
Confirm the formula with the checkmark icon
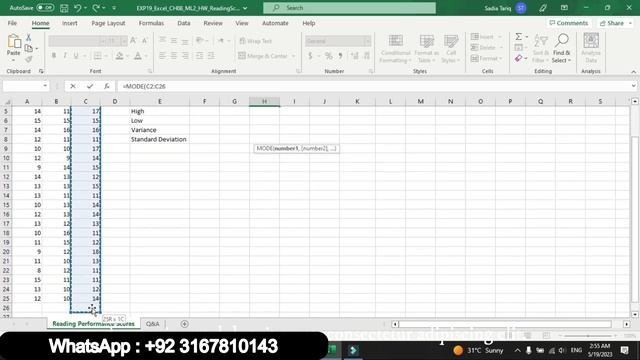pos(90,86)
